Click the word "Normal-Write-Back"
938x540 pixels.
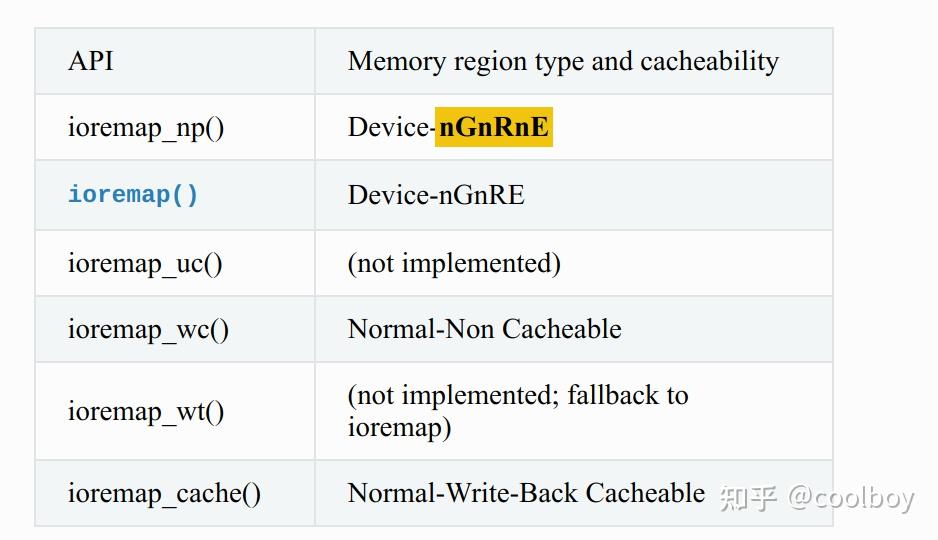click(462, 493)
